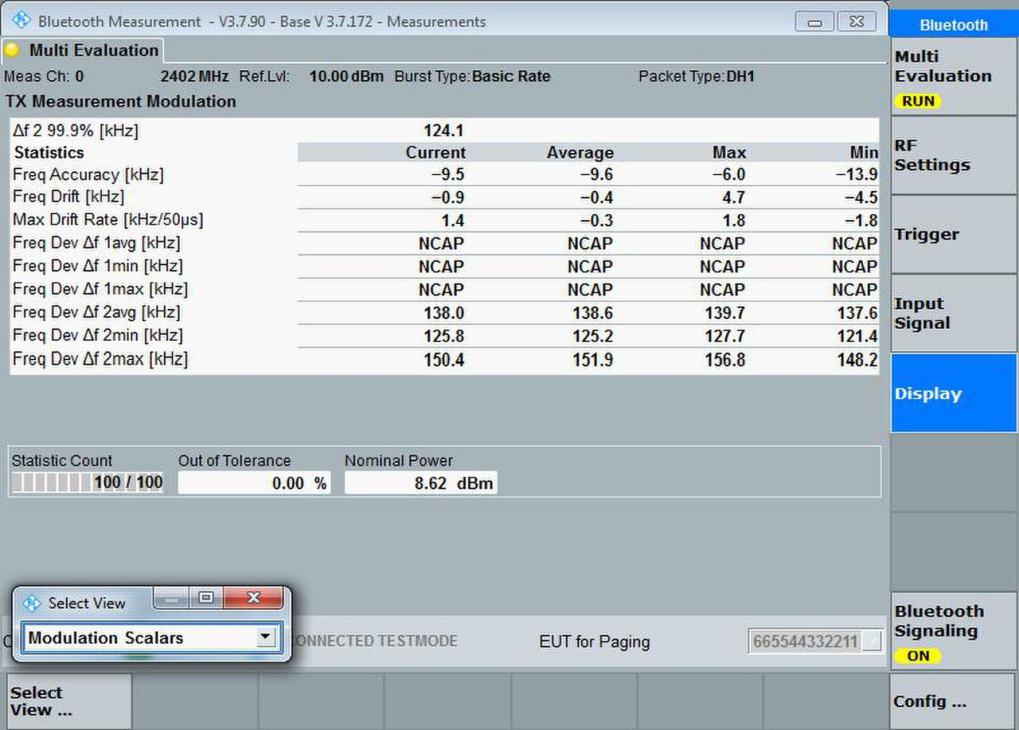Viewport: 1019px width, 730px height.
Task: Open Input Signal softkey
Action: pos(953,313)
